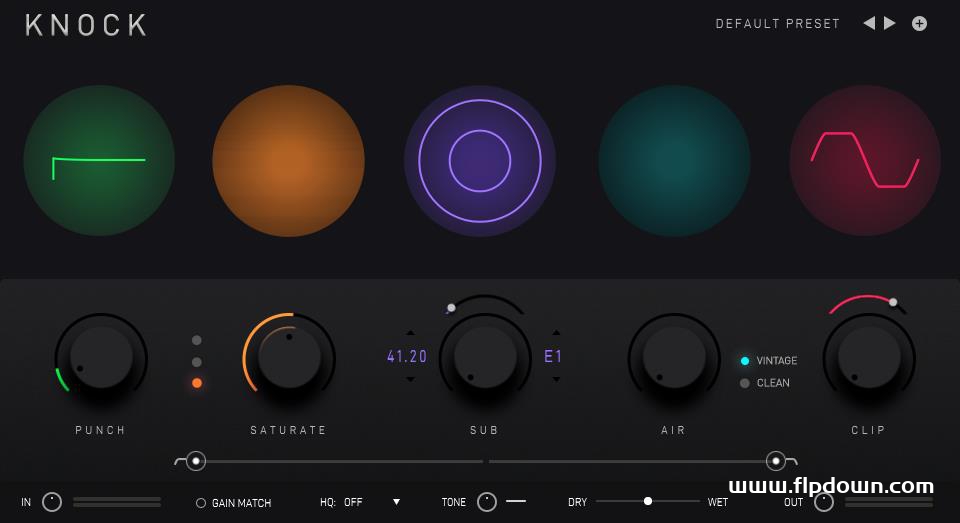Increase the sub frequency 41.20 up arrow
Viewport: 960px width, 523px height.
click(410, 333)
